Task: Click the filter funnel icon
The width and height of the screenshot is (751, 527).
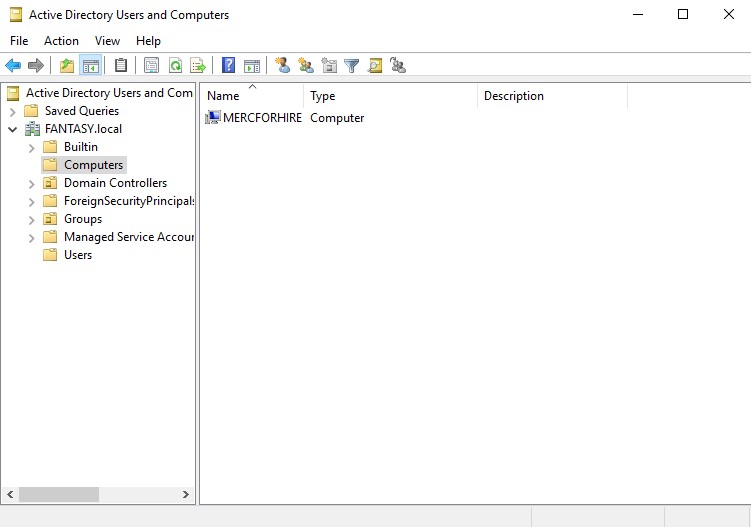Action: [x=352, y=66]
